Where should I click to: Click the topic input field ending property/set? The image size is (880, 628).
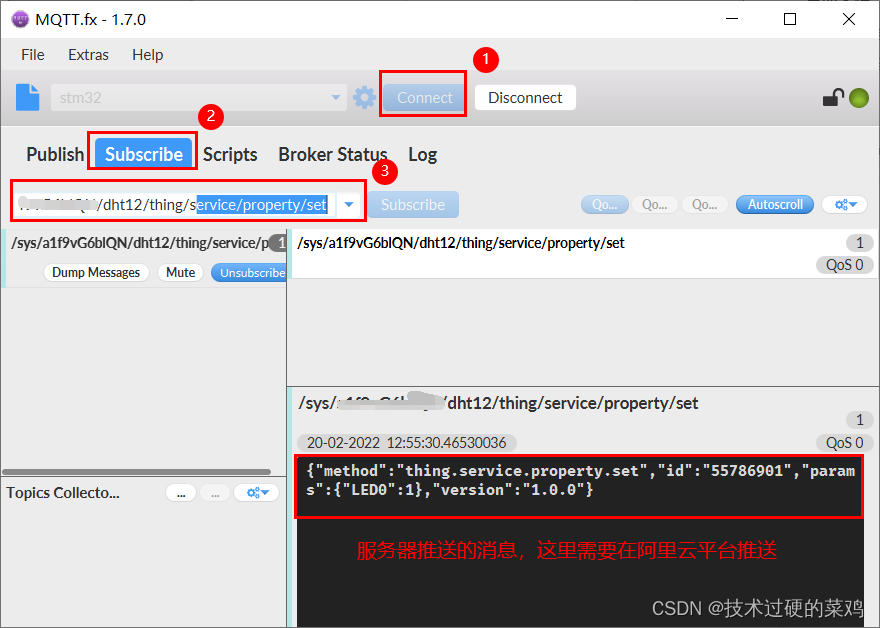point(174,205)
